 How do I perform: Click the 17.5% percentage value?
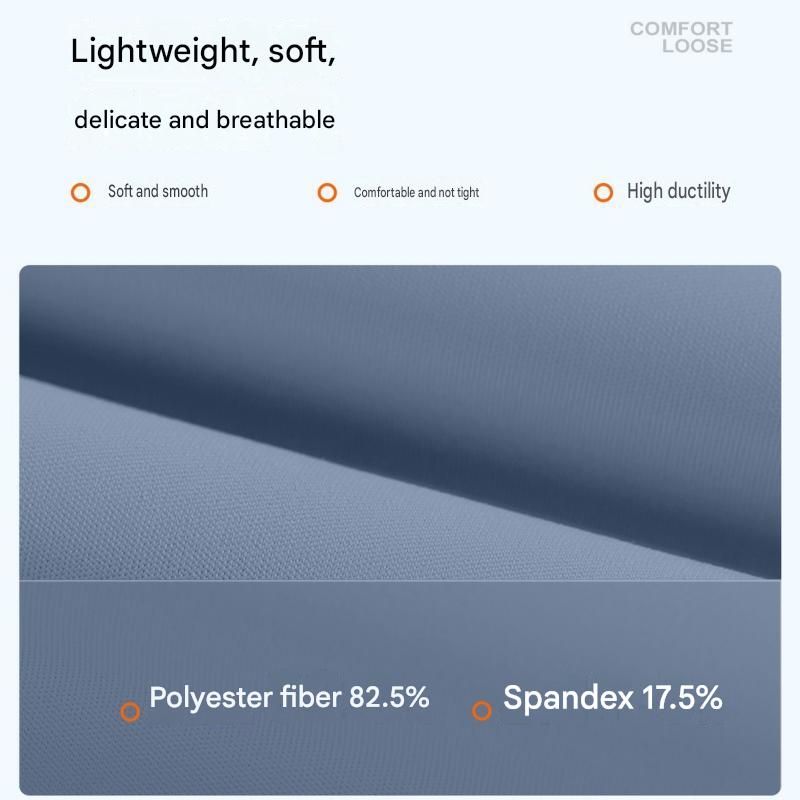click(682, 697)
